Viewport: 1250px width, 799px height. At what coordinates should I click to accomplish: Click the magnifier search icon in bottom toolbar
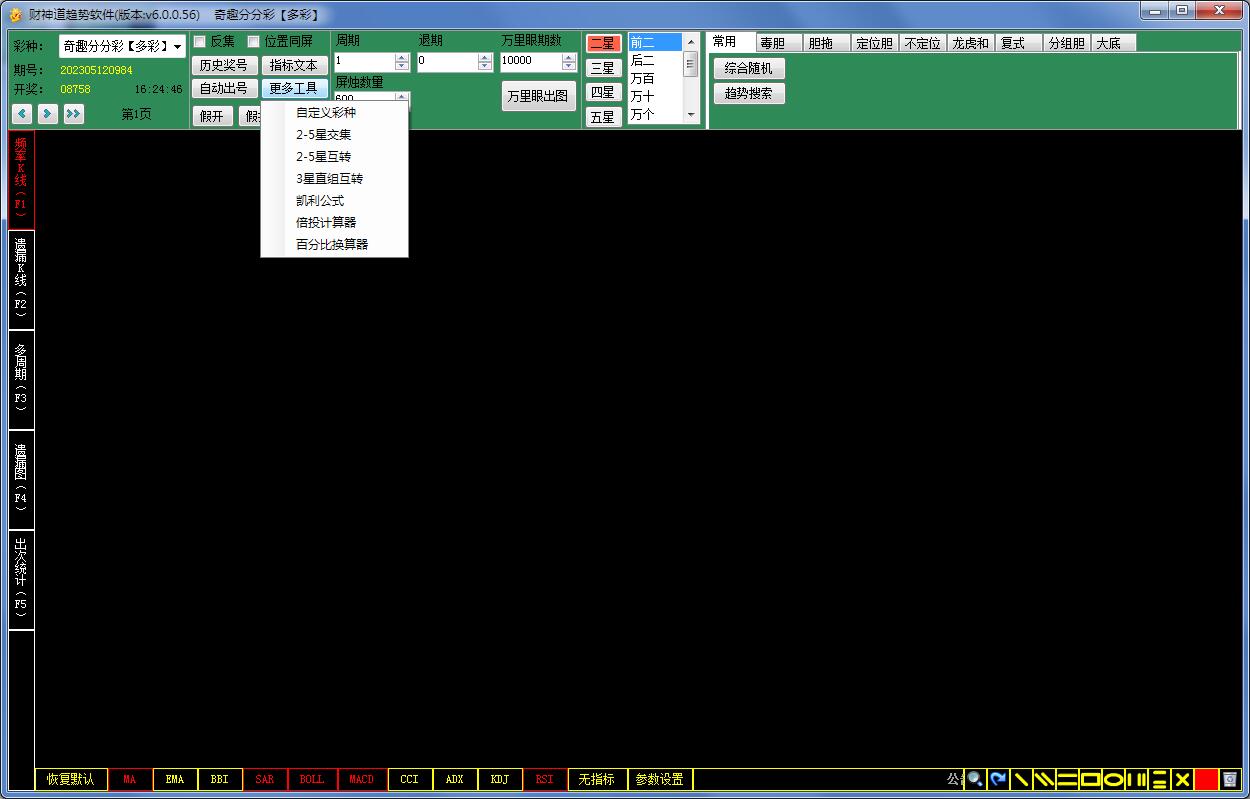(x=975, y=779)
